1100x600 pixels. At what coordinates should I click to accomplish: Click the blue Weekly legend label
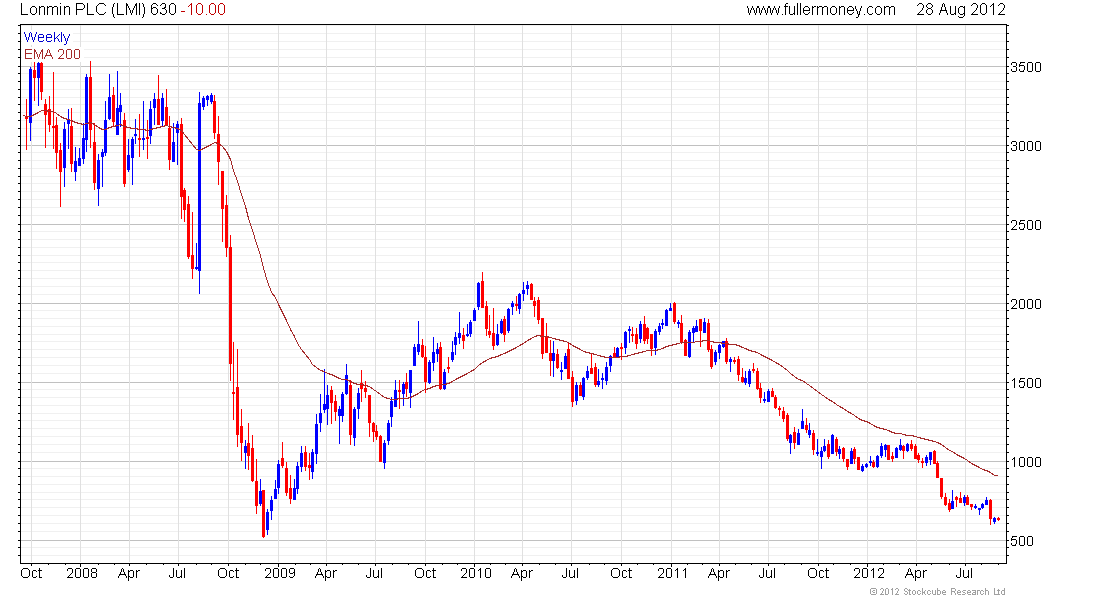point(47,37)
